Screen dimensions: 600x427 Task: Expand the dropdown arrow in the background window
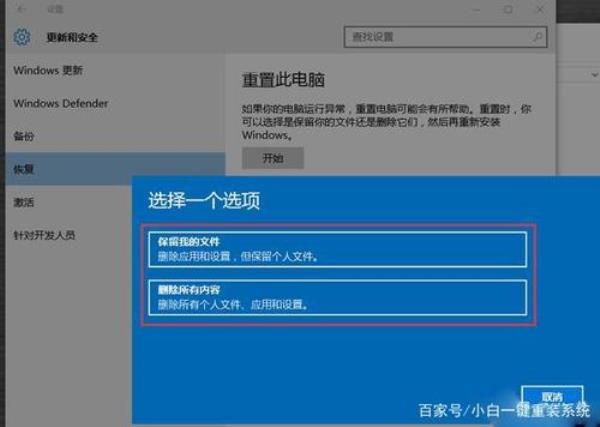595,75
